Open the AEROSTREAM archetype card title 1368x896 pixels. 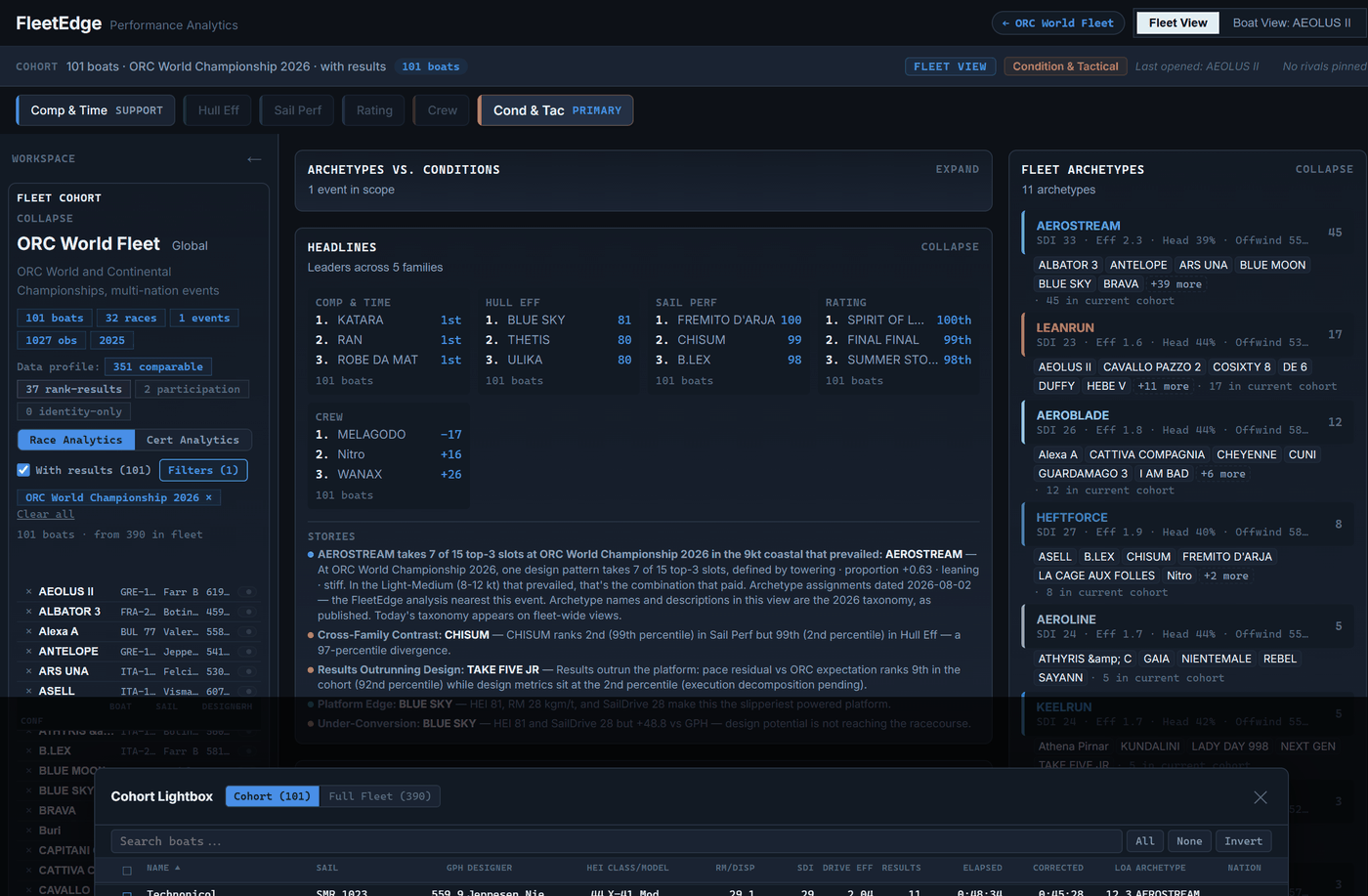coord(1078,226)
